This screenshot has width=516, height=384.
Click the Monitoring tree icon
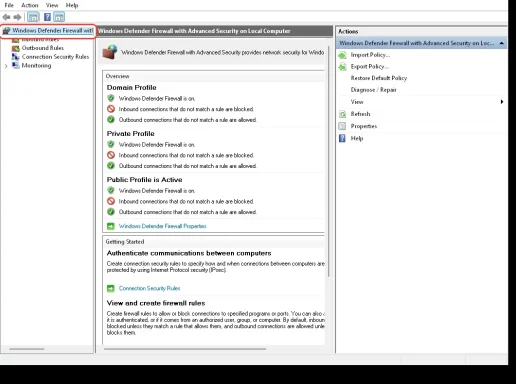click(16, 65)
